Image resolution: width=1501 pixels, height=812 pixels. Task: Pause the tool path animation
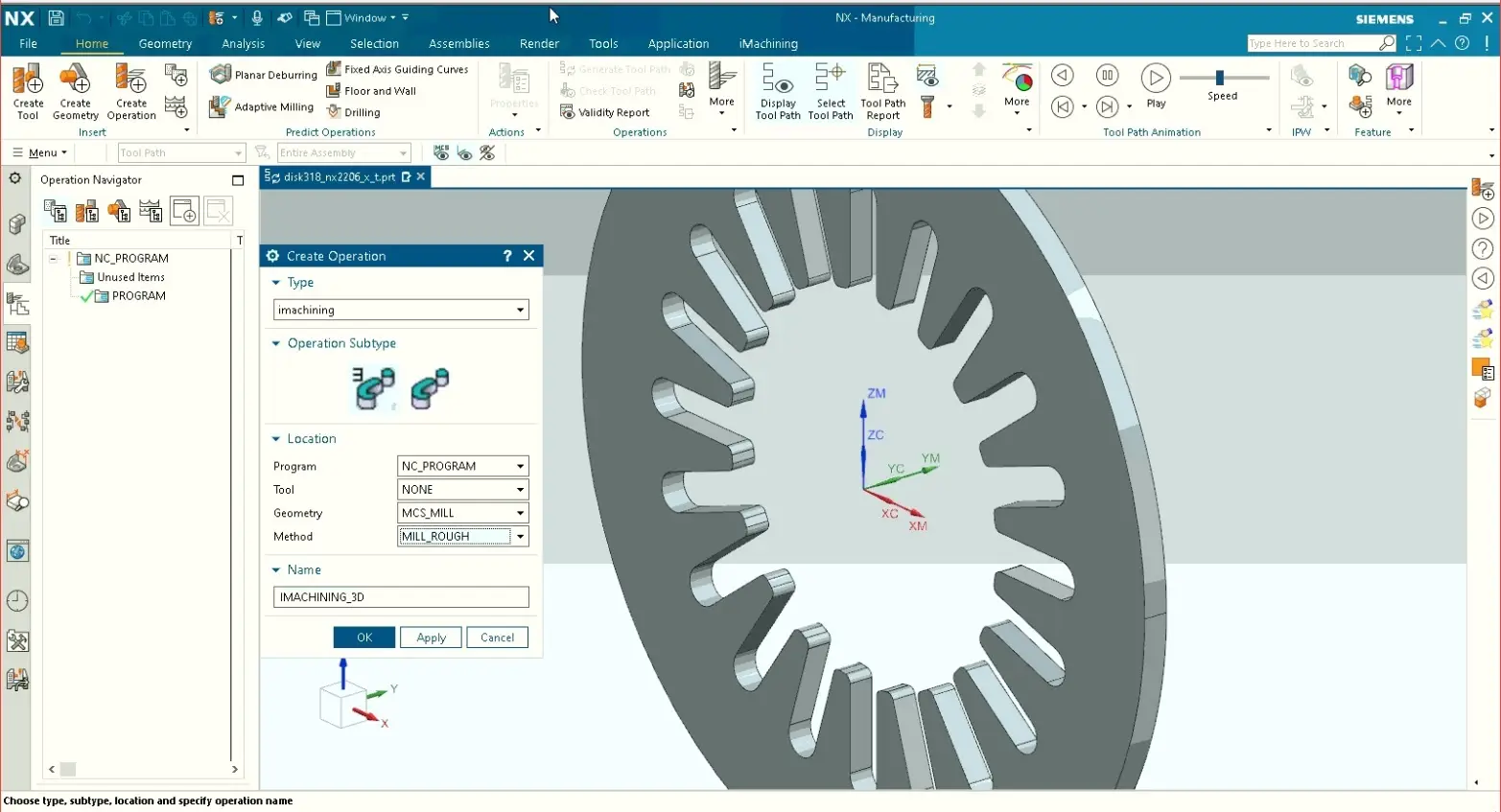pyautogui.click(x=1107, y=76)
